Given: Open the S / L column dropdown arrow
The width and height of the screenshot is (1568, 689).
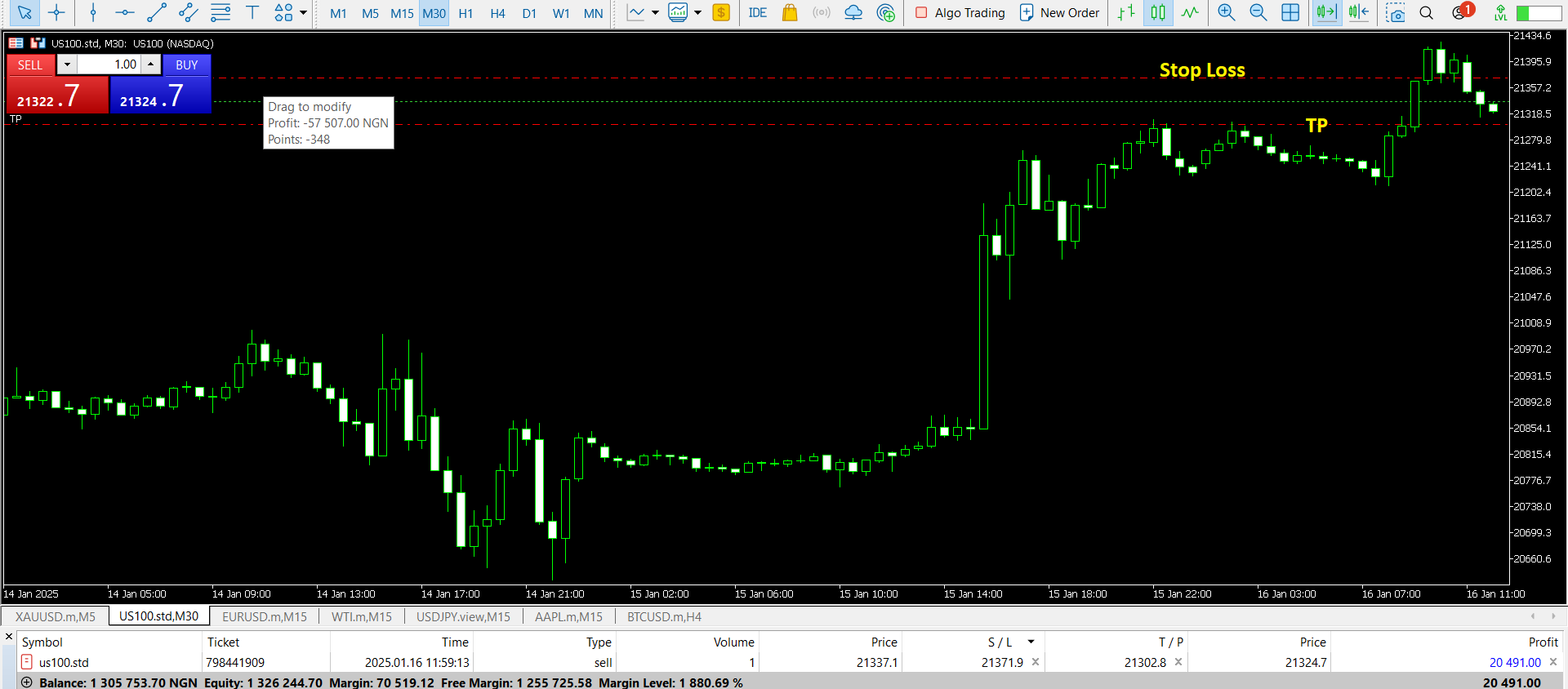Looking at the screenshot, I should click(x=1031, y=642).
